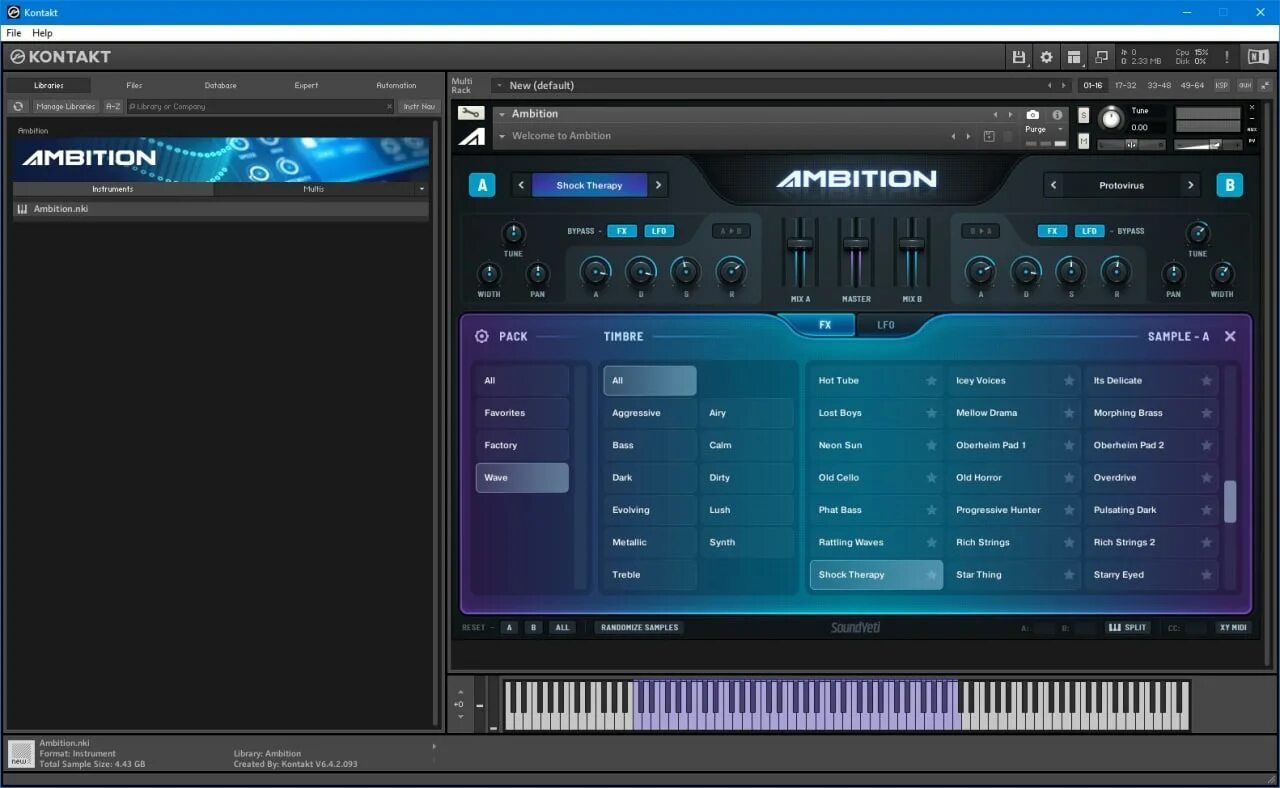
Task: Click the NI logo button
Action: click(1257, 57)
